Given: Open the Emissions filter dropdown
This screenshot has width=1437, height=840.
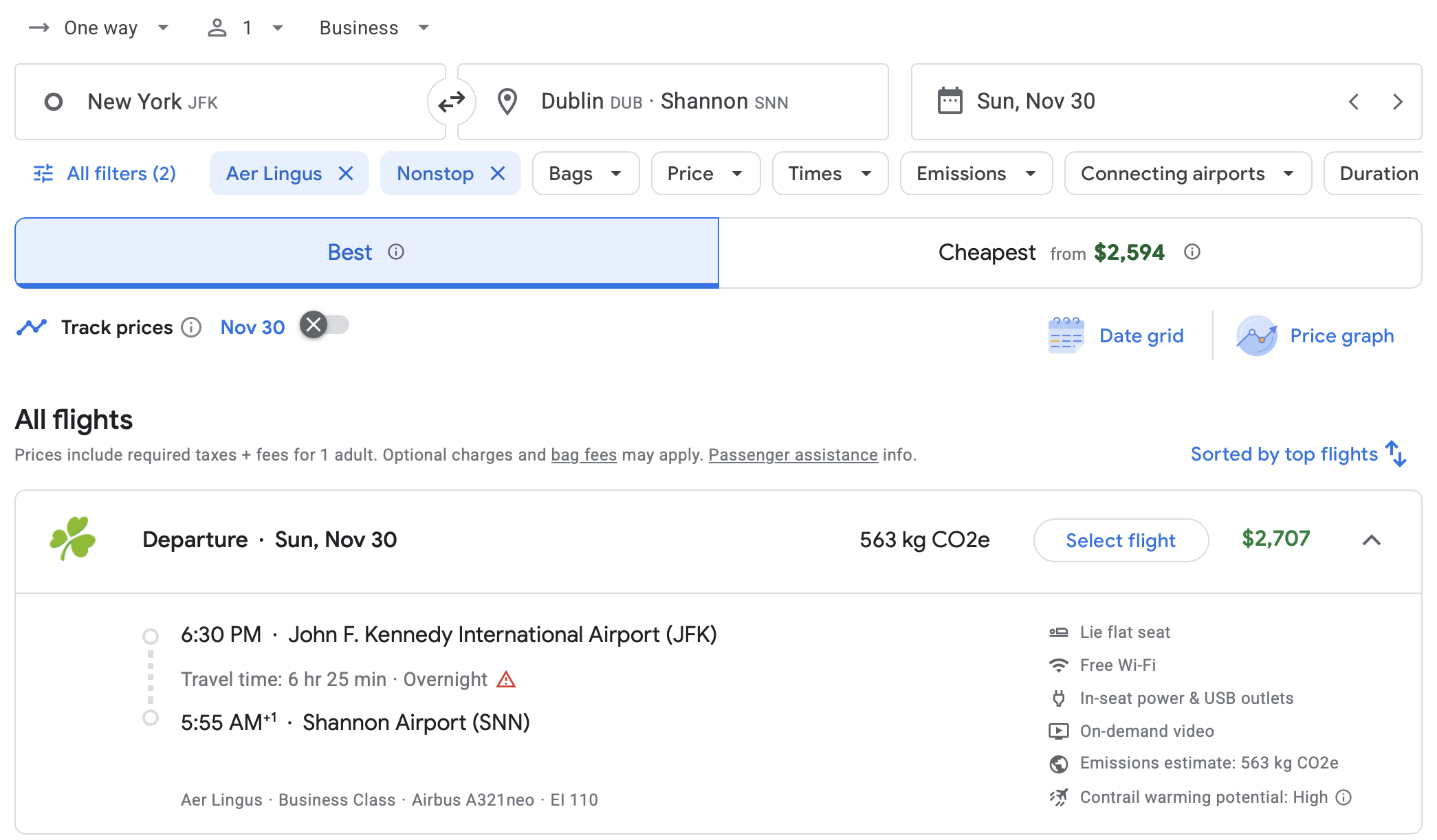Looking at the screenshot, I should (x=976, y=173).
